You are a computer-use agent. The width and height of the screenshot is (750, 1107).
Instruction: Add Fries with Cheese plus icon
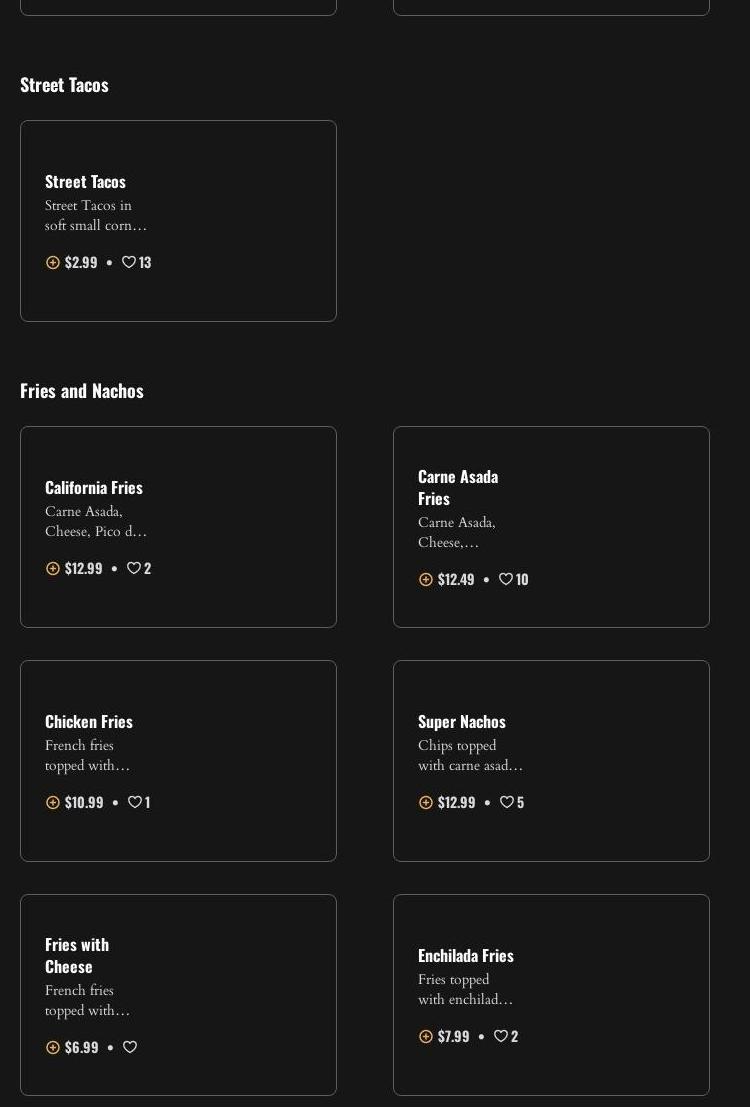(53, 1047)
